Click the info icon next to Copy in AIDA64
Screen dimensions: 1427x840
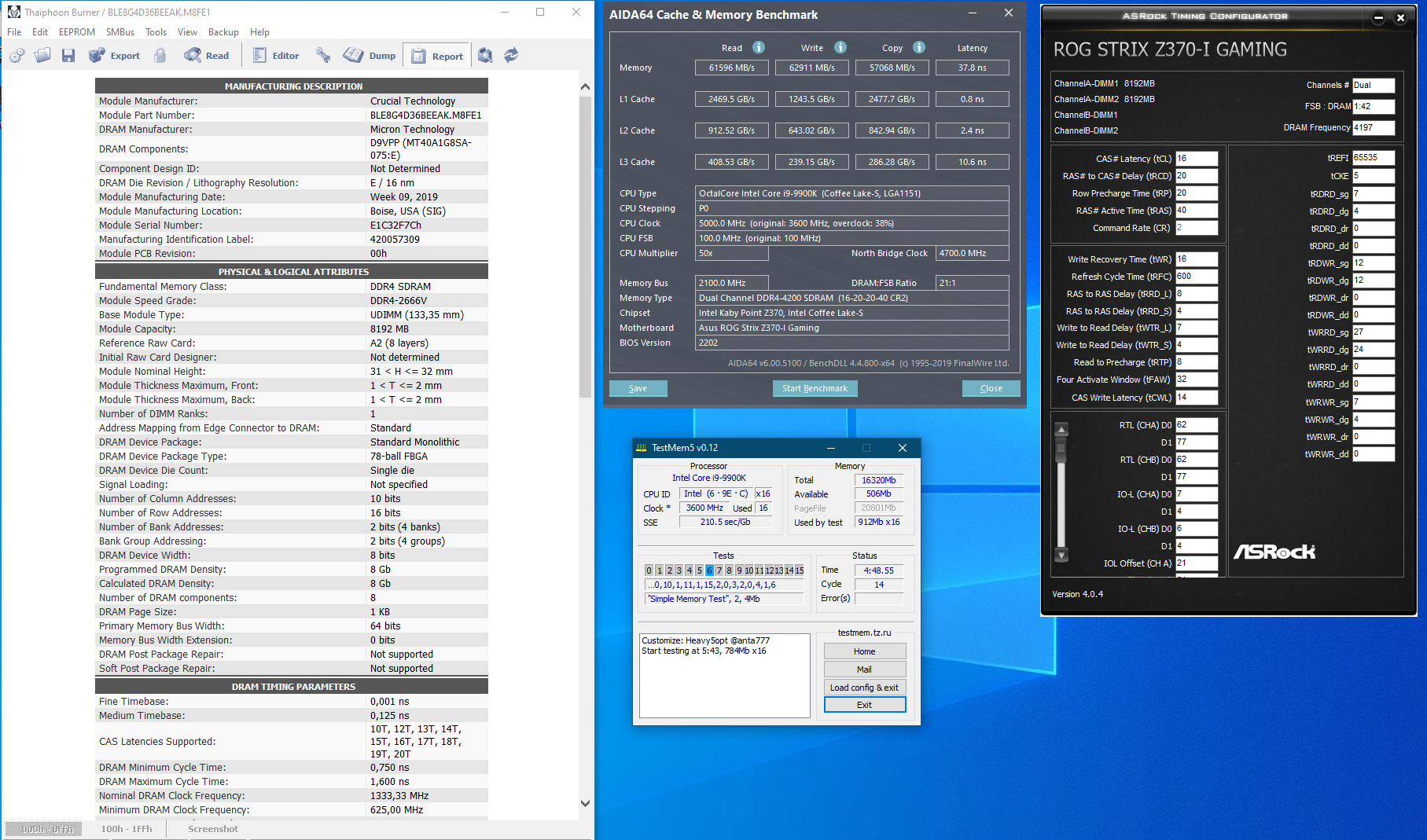coord(919,47)
